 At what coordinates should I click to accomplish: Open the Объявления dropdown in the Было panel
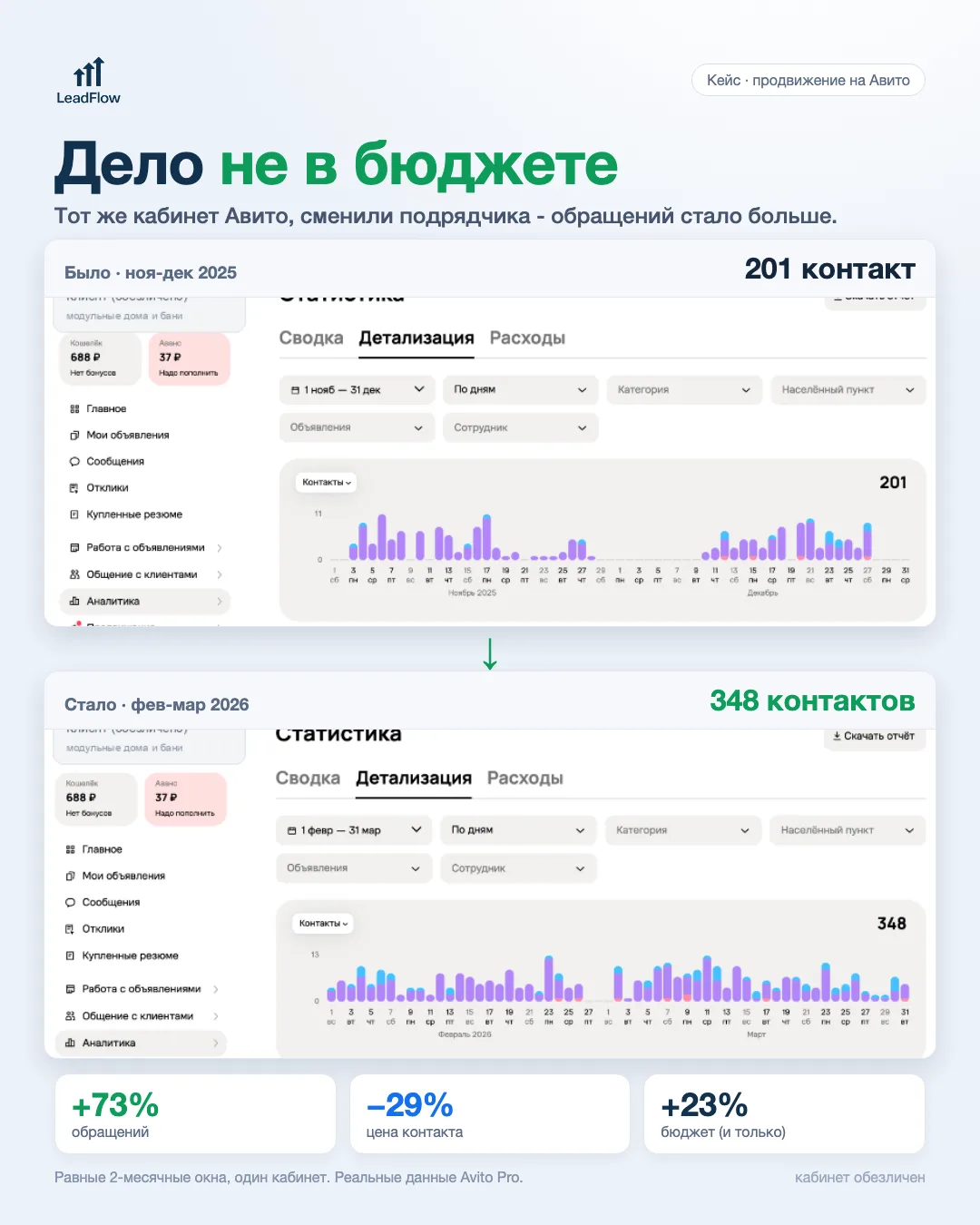point(357,427)
